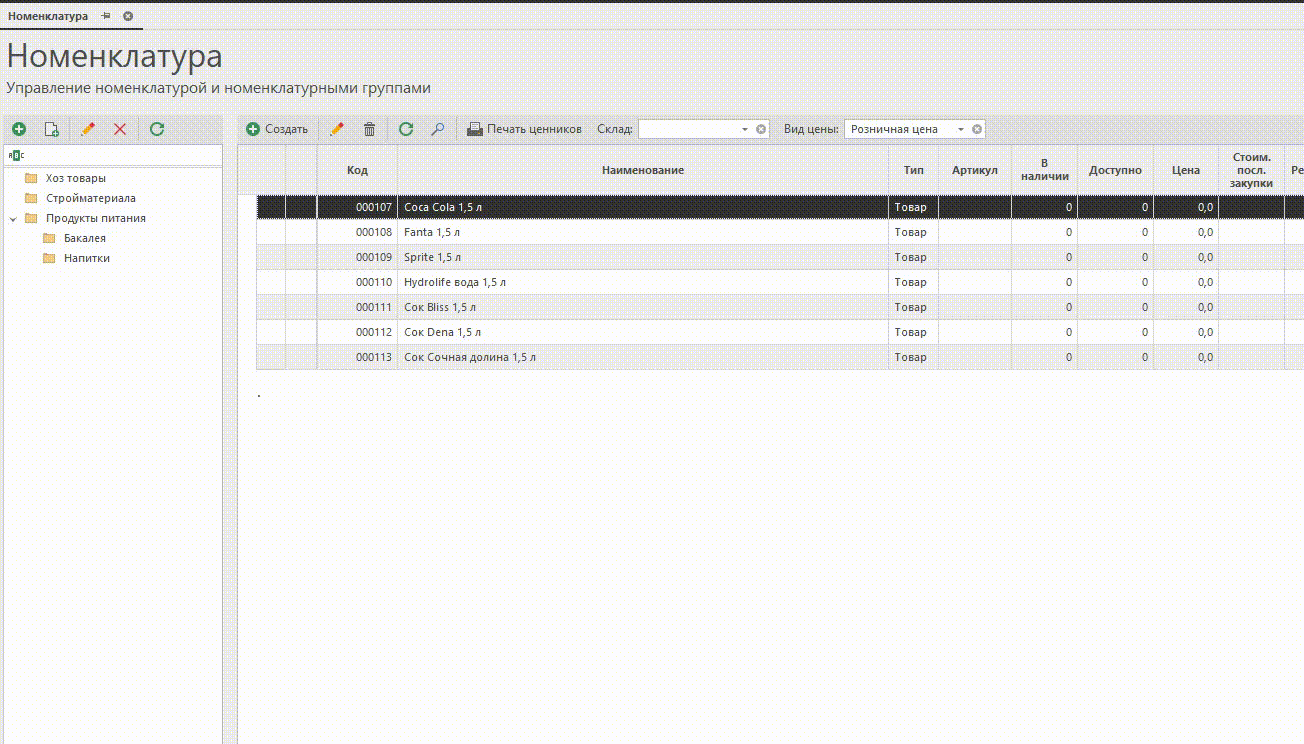Image resolution: width=1304 pixels, height=744 pixels.
Task: Open the Склад dropdown list
Action: (745, 129)
